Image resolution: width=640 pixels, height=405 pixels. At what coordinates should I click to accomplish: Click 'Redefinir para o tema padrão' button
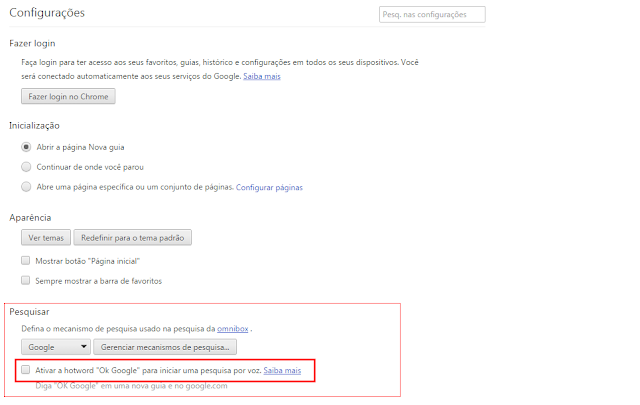coord(132,237)
